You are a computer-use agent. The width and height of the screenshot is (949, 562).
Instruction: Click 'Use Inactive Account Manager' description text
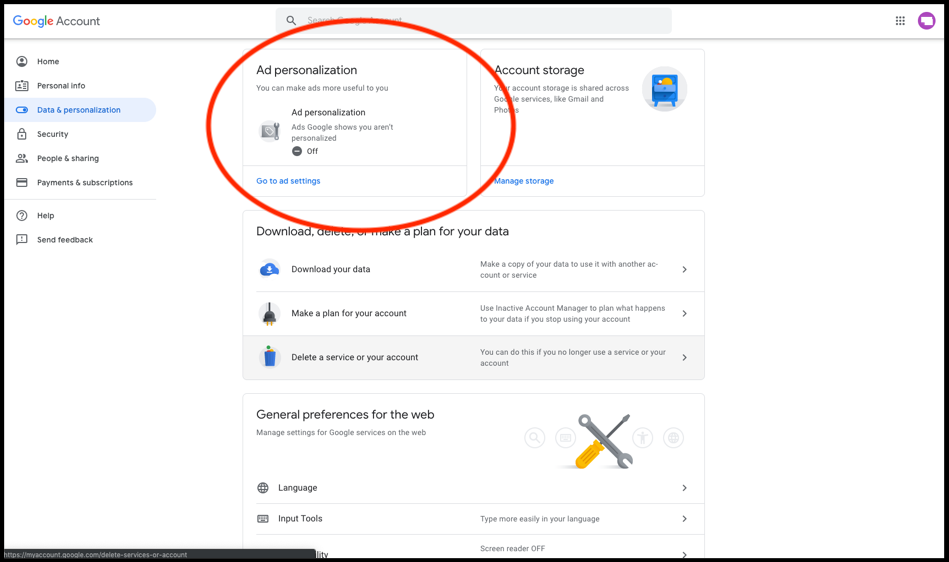click(x=573, y=313)
